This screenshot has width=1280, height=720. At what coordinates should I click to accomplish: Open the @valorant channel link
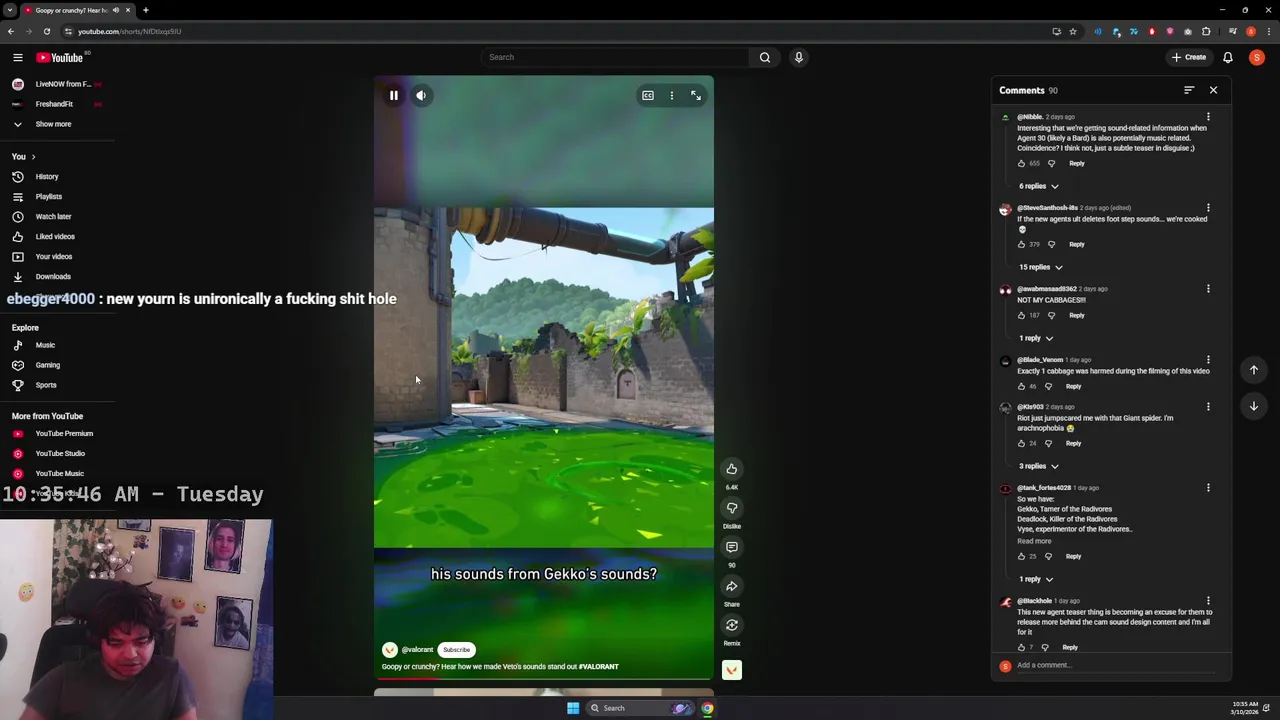417,650
